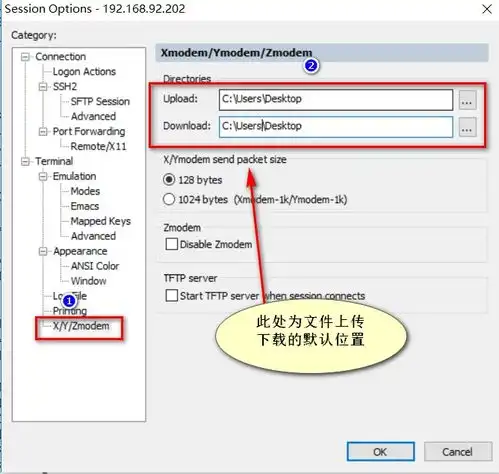Viewport: 499px width, 474px height.
Task: Open Emulation settings
Action: pyautogui.click(x=74, y=176)
